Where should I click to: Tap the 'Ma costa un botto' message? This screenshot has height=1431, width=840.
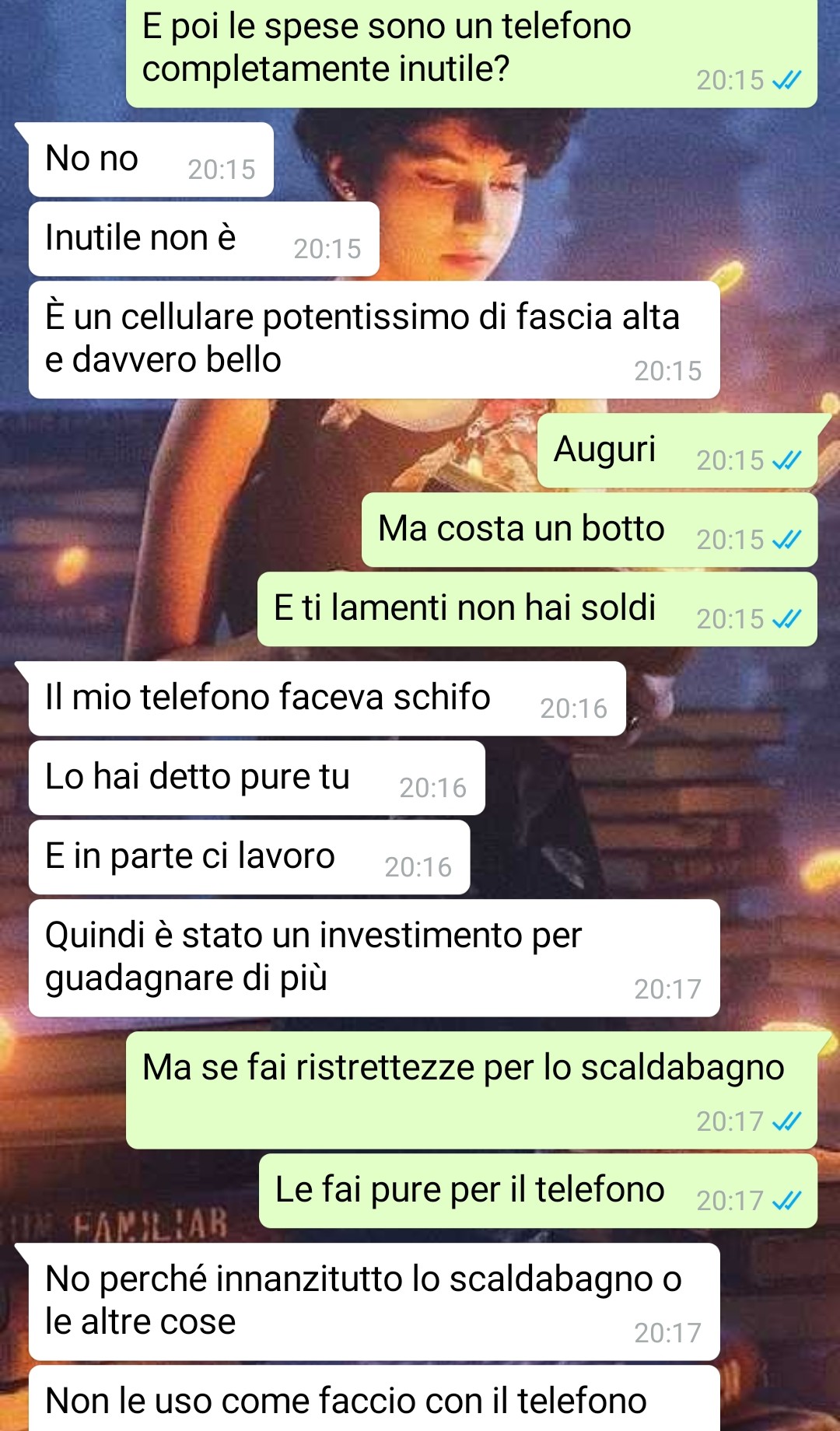pyautogui.click(x=590, y=530)
